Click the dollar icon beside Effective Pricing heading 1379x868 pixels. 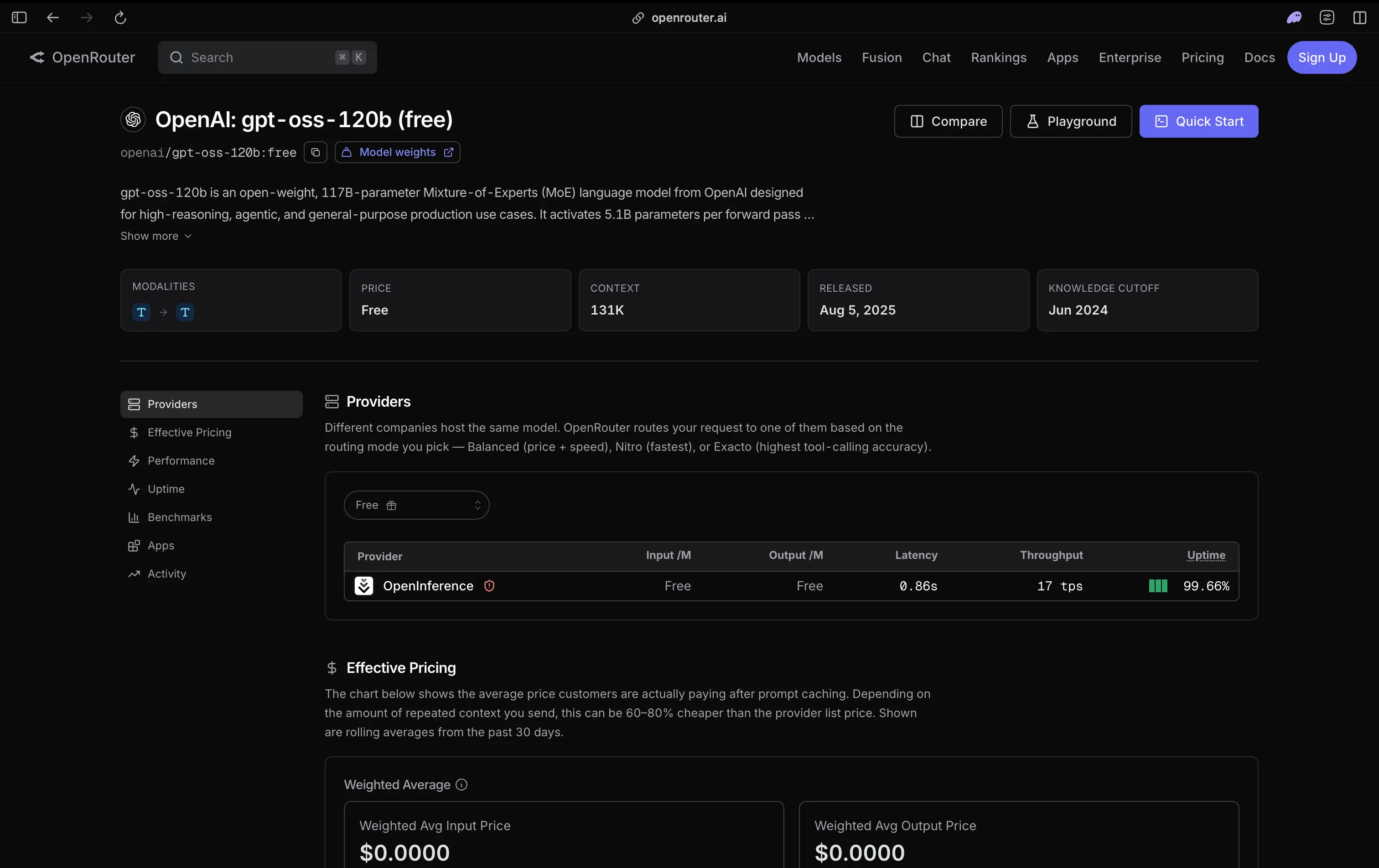(x=332, y=667)
